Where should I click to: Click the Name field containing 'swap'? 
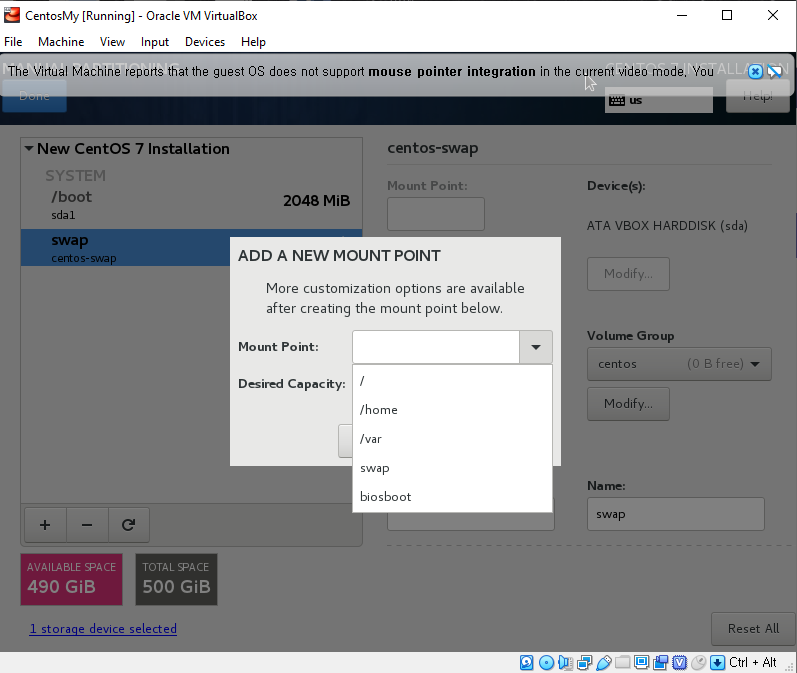(x=676, y=514)
